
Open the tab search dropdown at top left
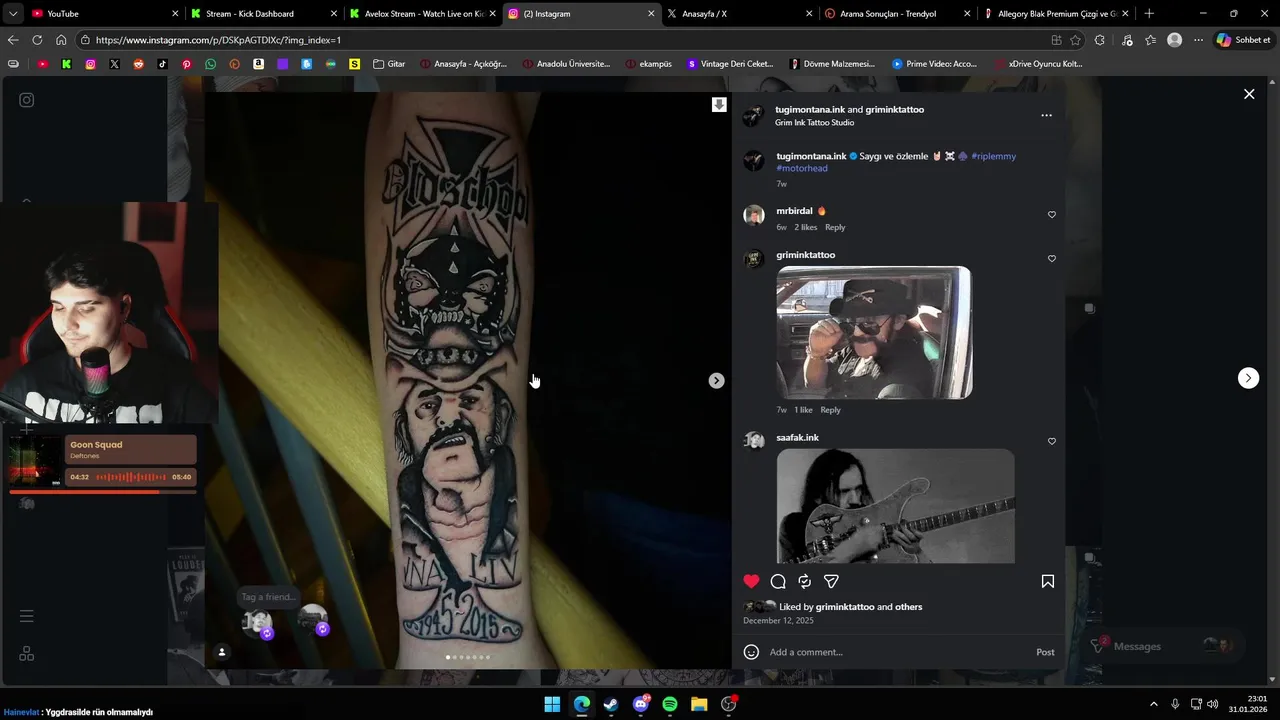click(12, 14)
